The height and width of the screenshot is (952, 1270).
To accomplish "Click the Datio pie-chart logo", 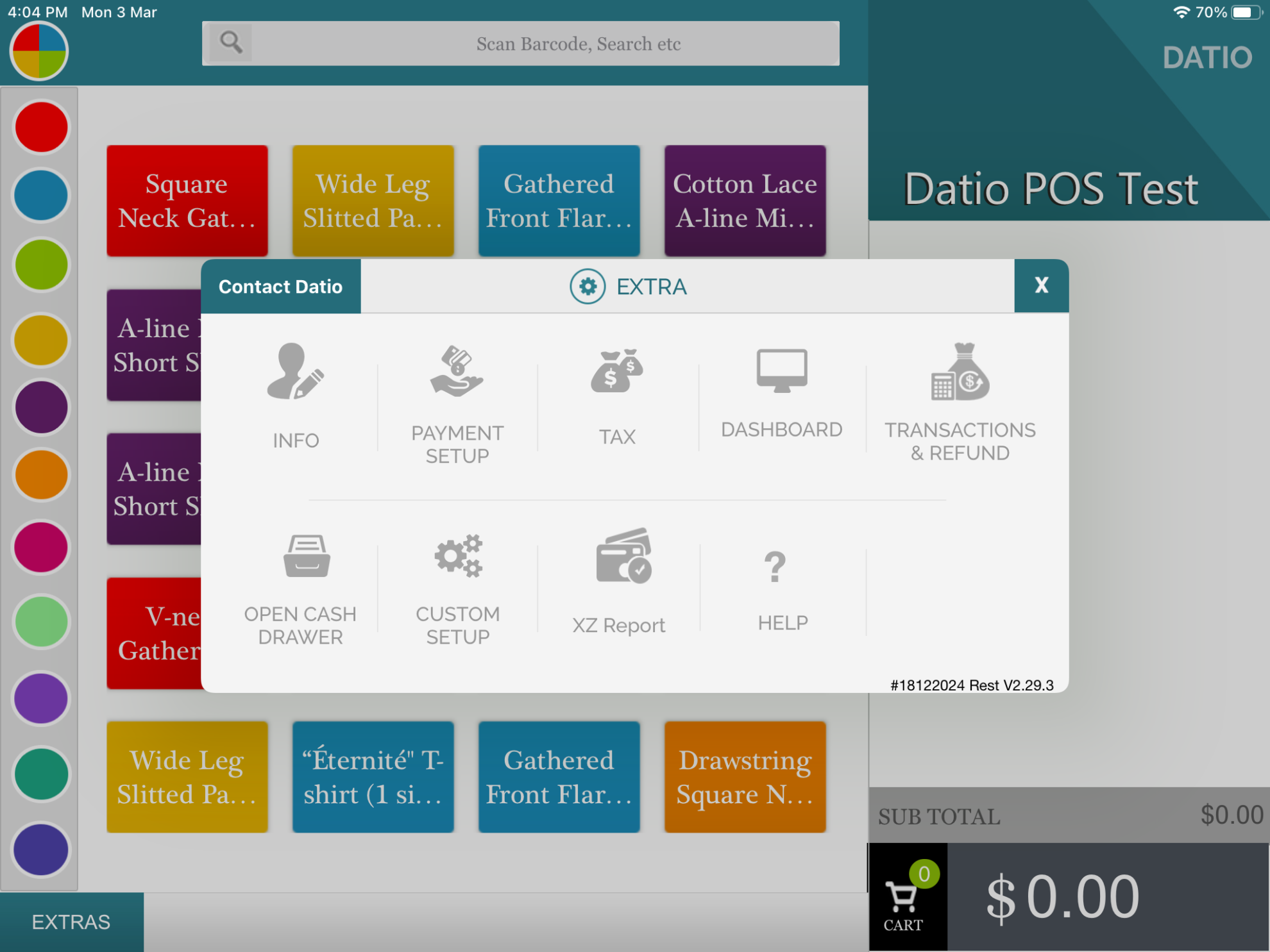I will point(38,51).
